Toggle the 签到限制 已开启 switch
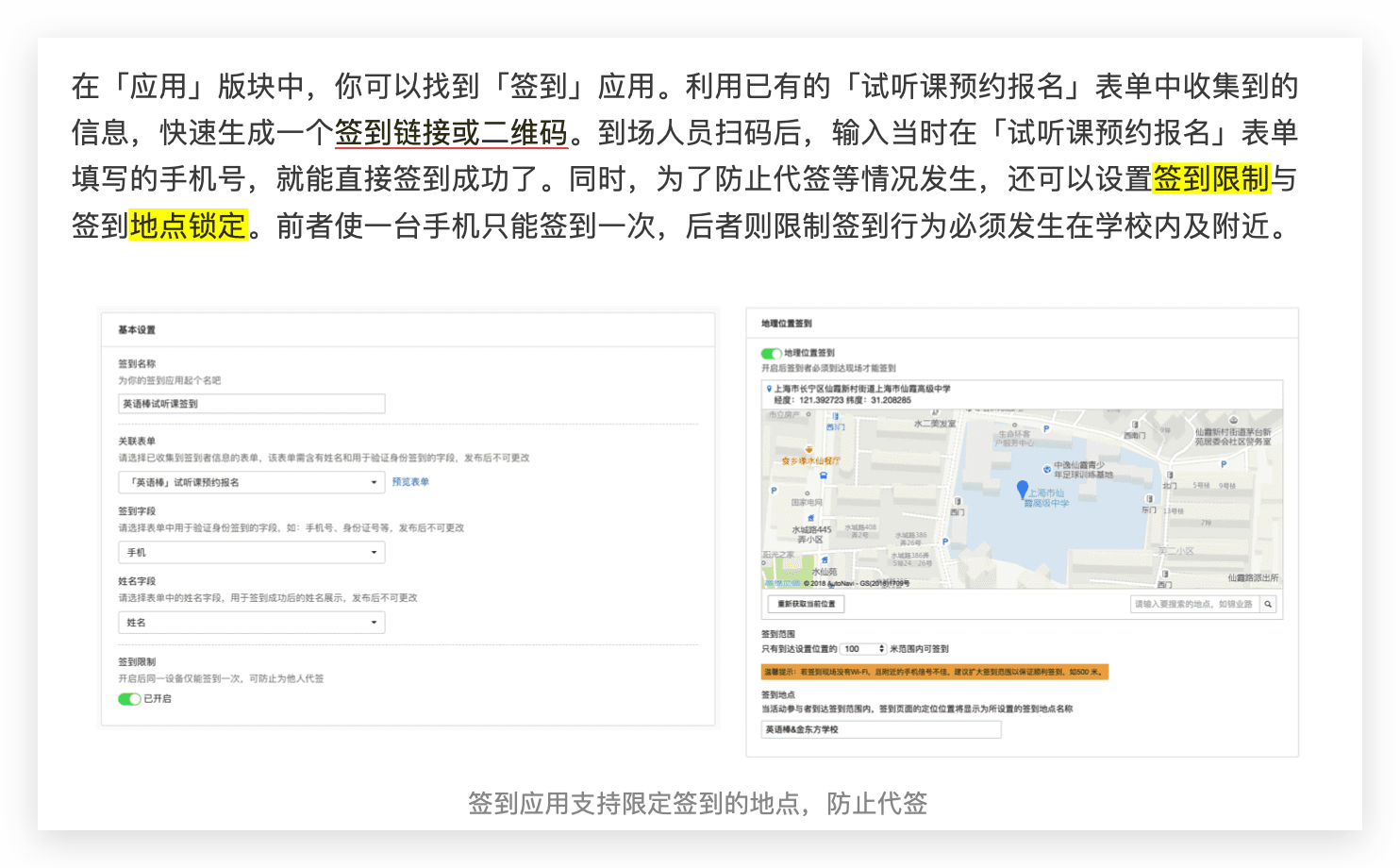 pyautogui.click(x=129, y=699)
